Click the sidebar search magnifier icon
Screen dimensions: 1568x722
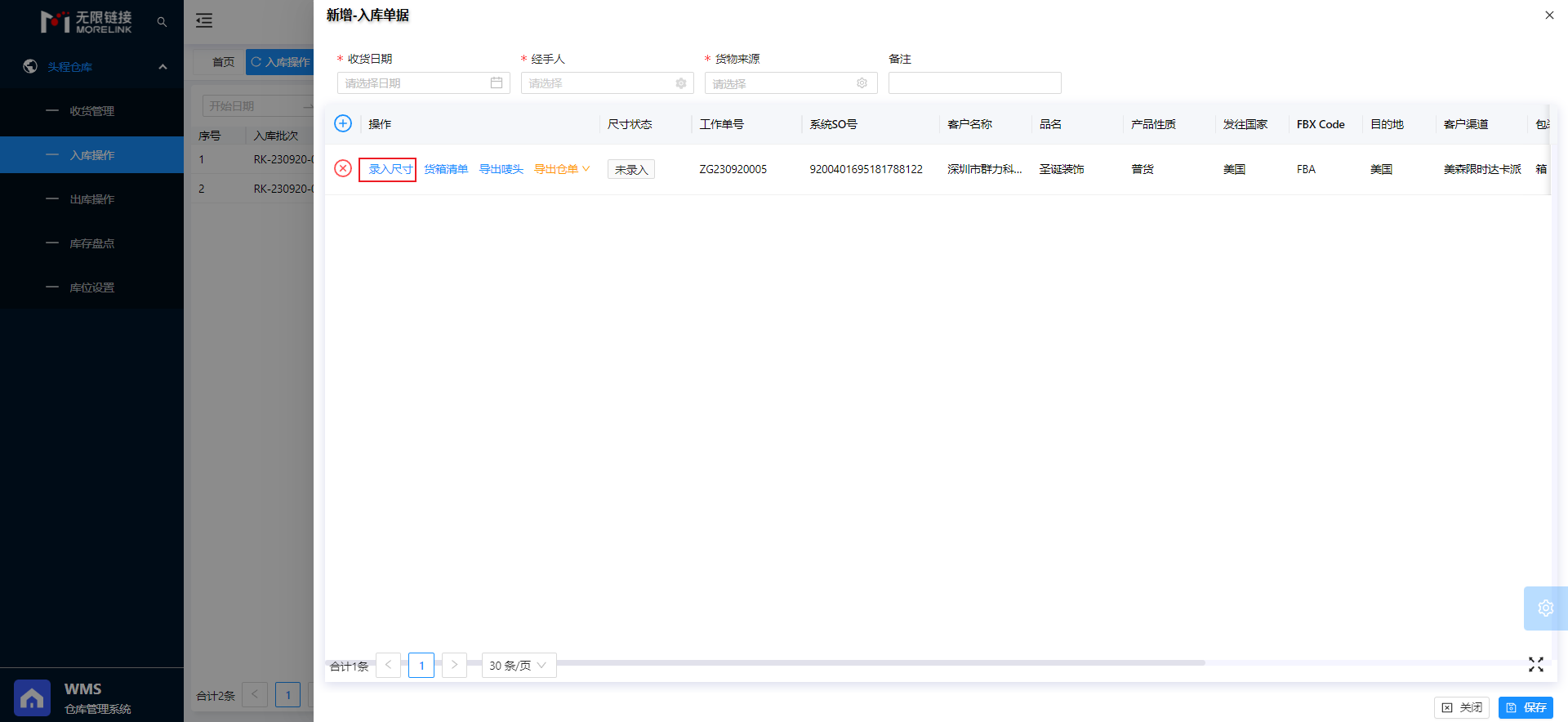[162, 22]
